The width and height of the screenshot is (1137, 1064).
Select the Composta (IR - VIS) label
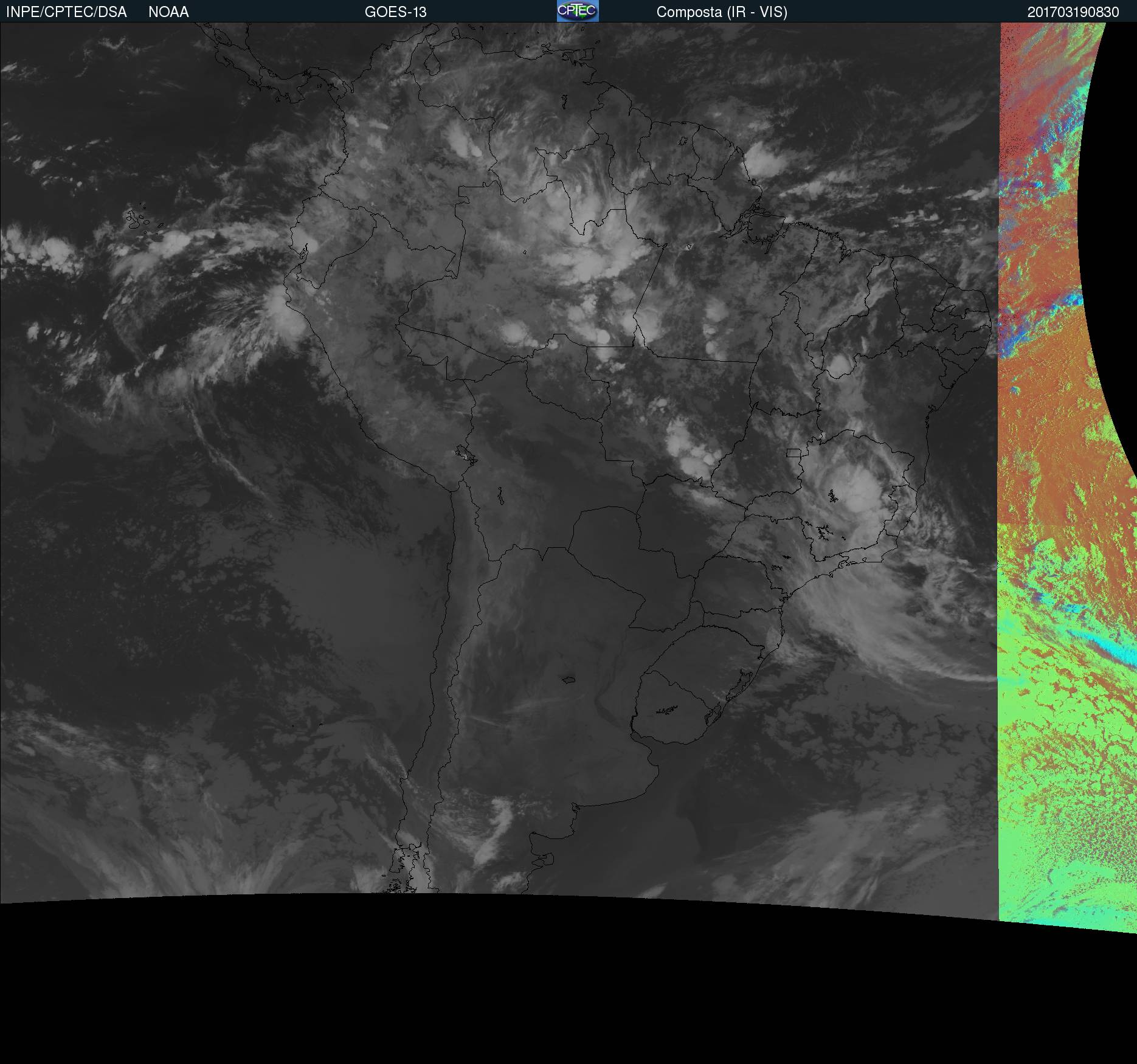tap(722, 12)
